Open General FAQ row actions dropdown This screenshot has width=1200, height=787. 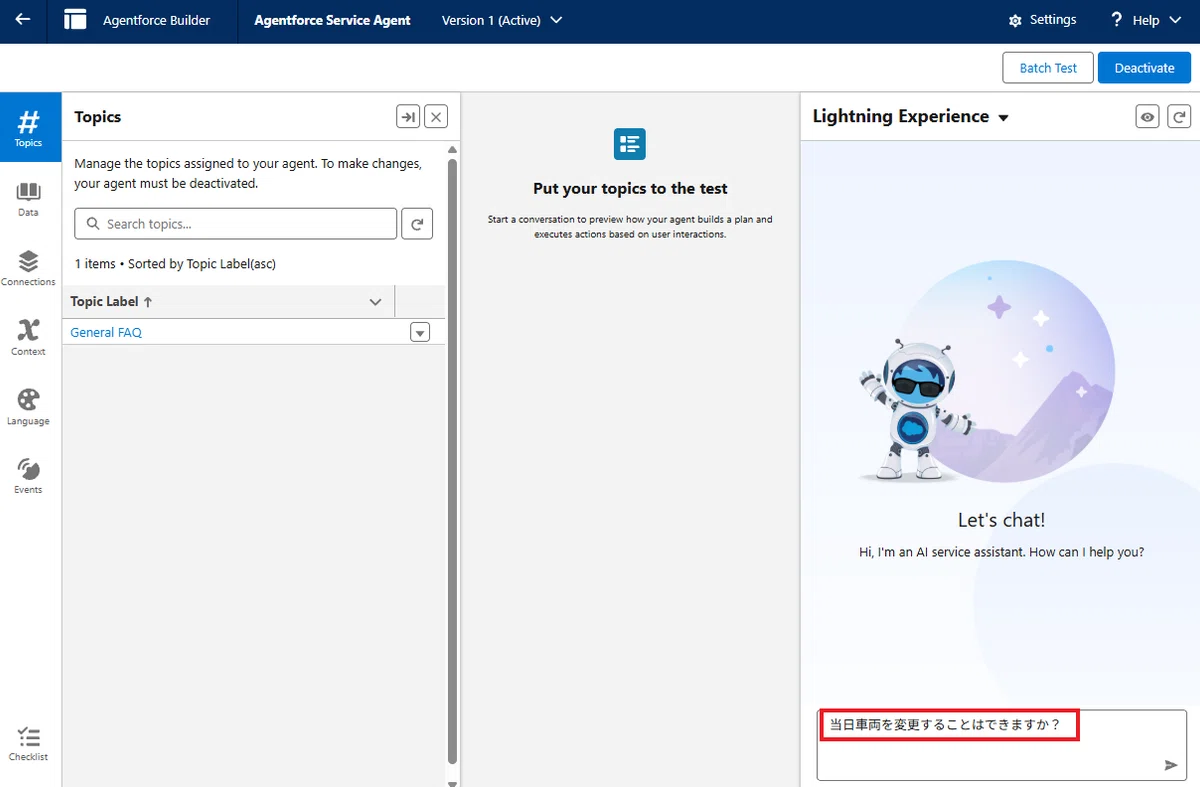(420, 332)
